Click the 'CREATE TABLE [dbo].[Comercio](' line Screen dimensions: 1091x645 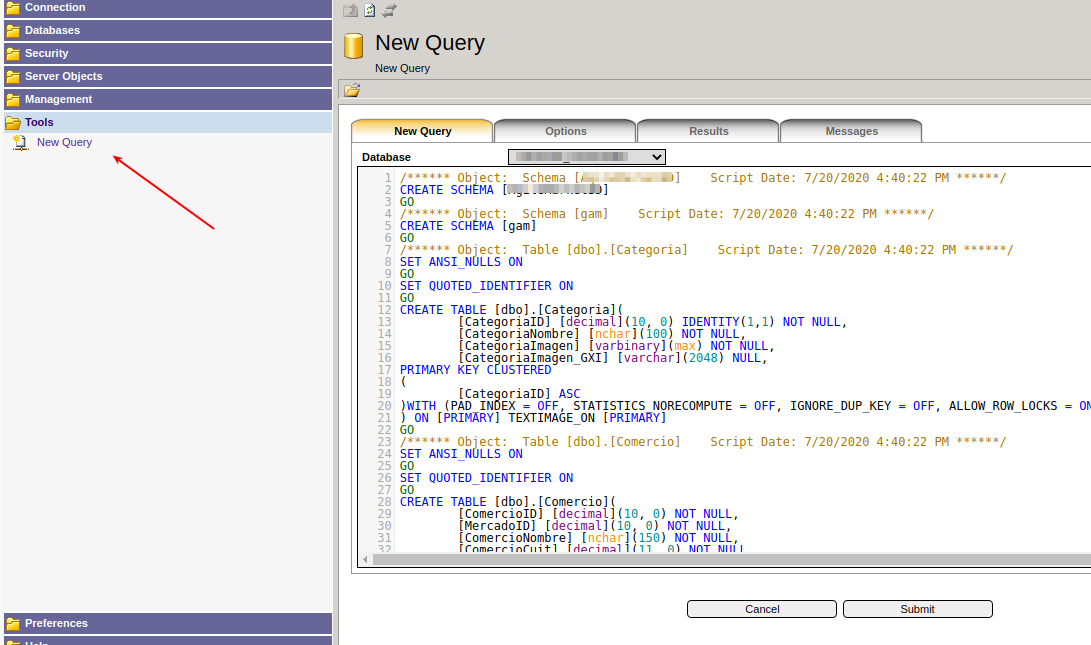[508, 502]
